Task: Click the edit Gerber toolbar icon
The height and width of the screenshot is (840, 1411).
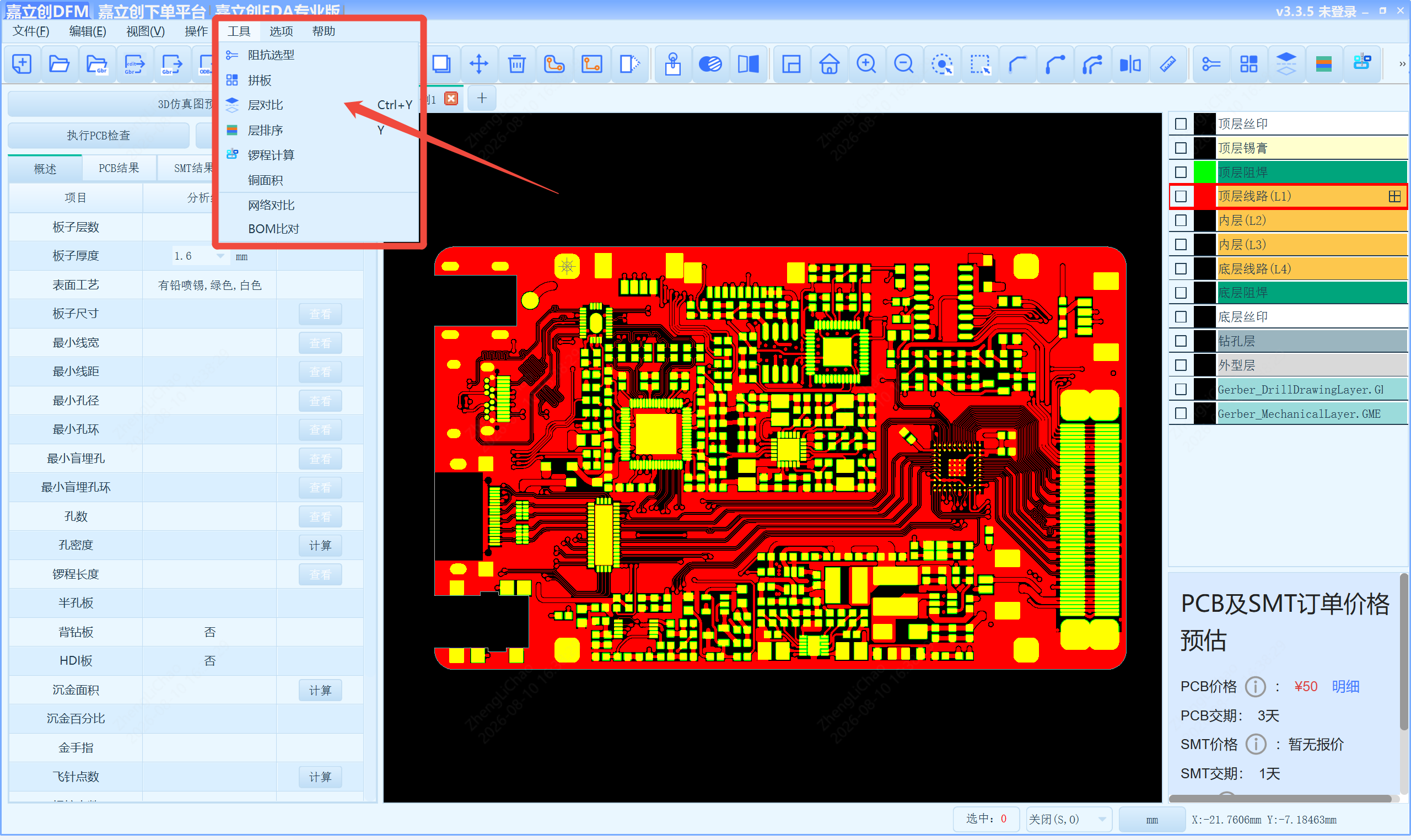Action: 134,64
